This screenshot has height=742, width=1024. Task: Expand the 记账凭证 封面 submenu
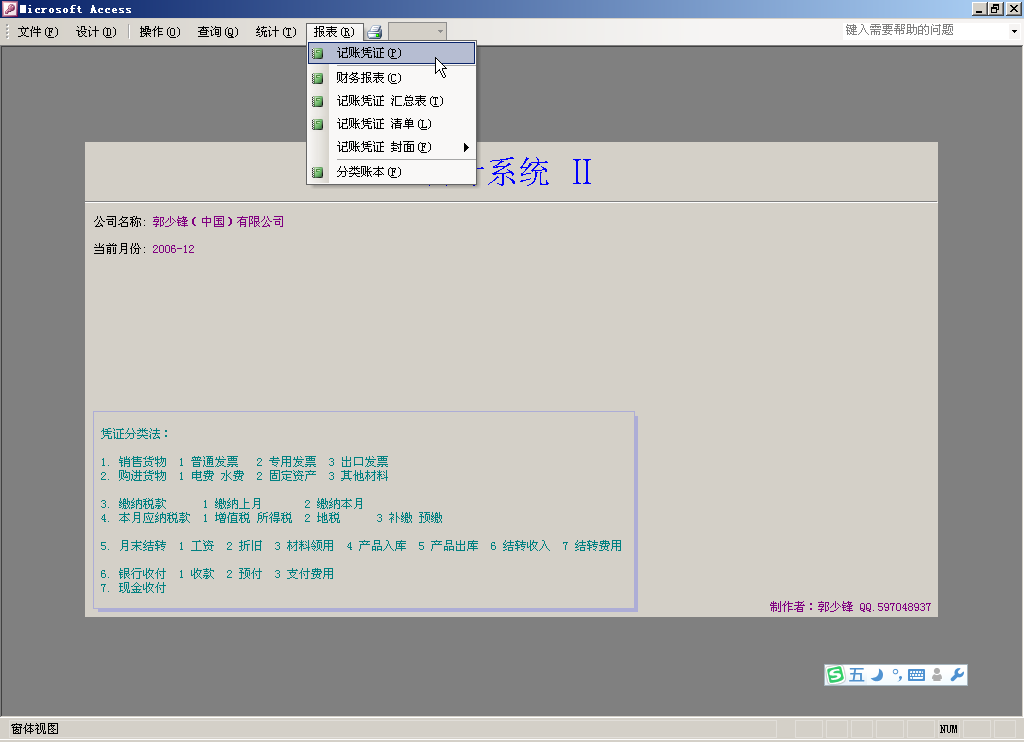tap(384, 147)
